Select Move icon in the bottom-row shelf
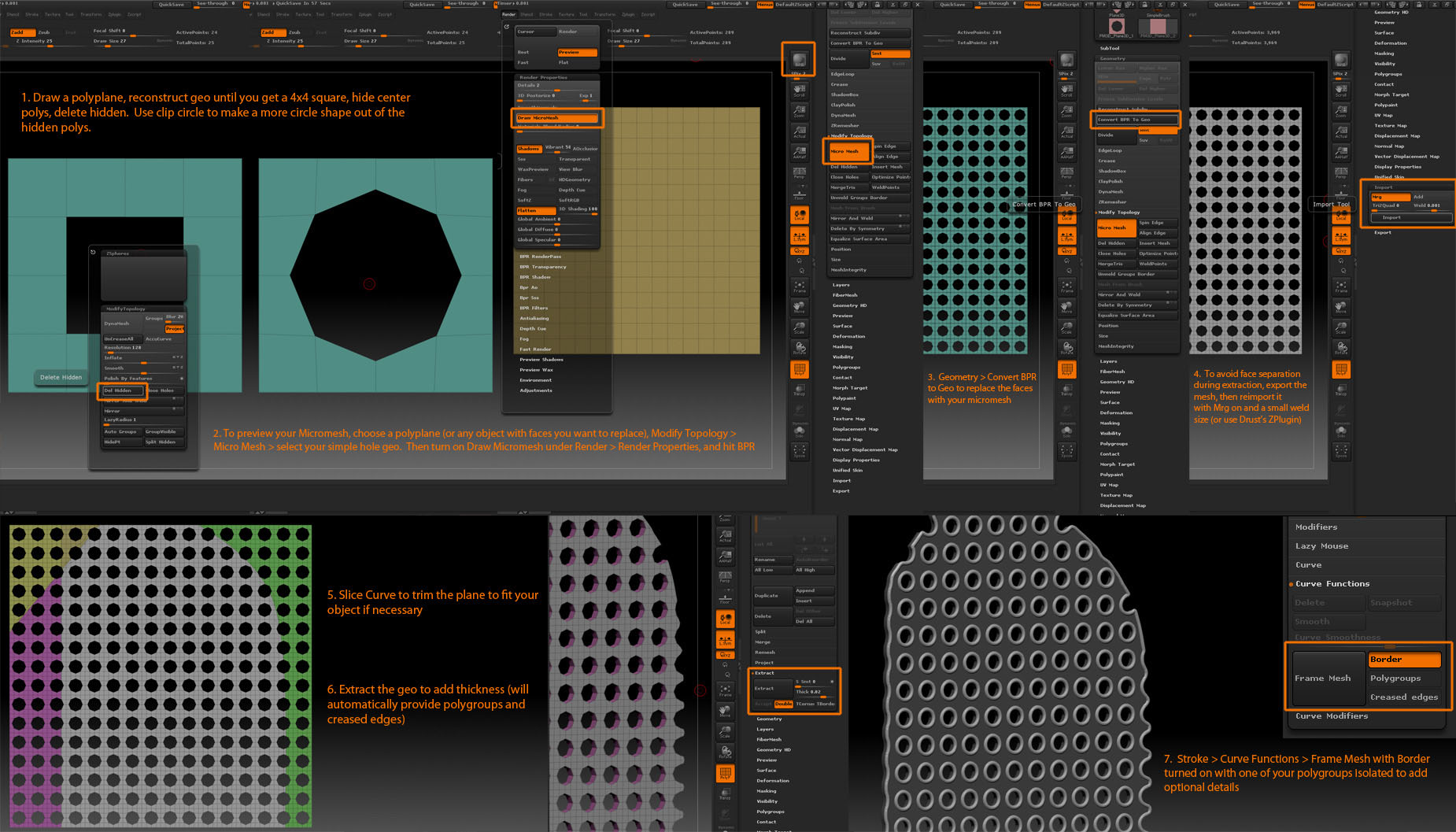The height and width of the screenshot is (832, 1456). click(x=725, y=711)
